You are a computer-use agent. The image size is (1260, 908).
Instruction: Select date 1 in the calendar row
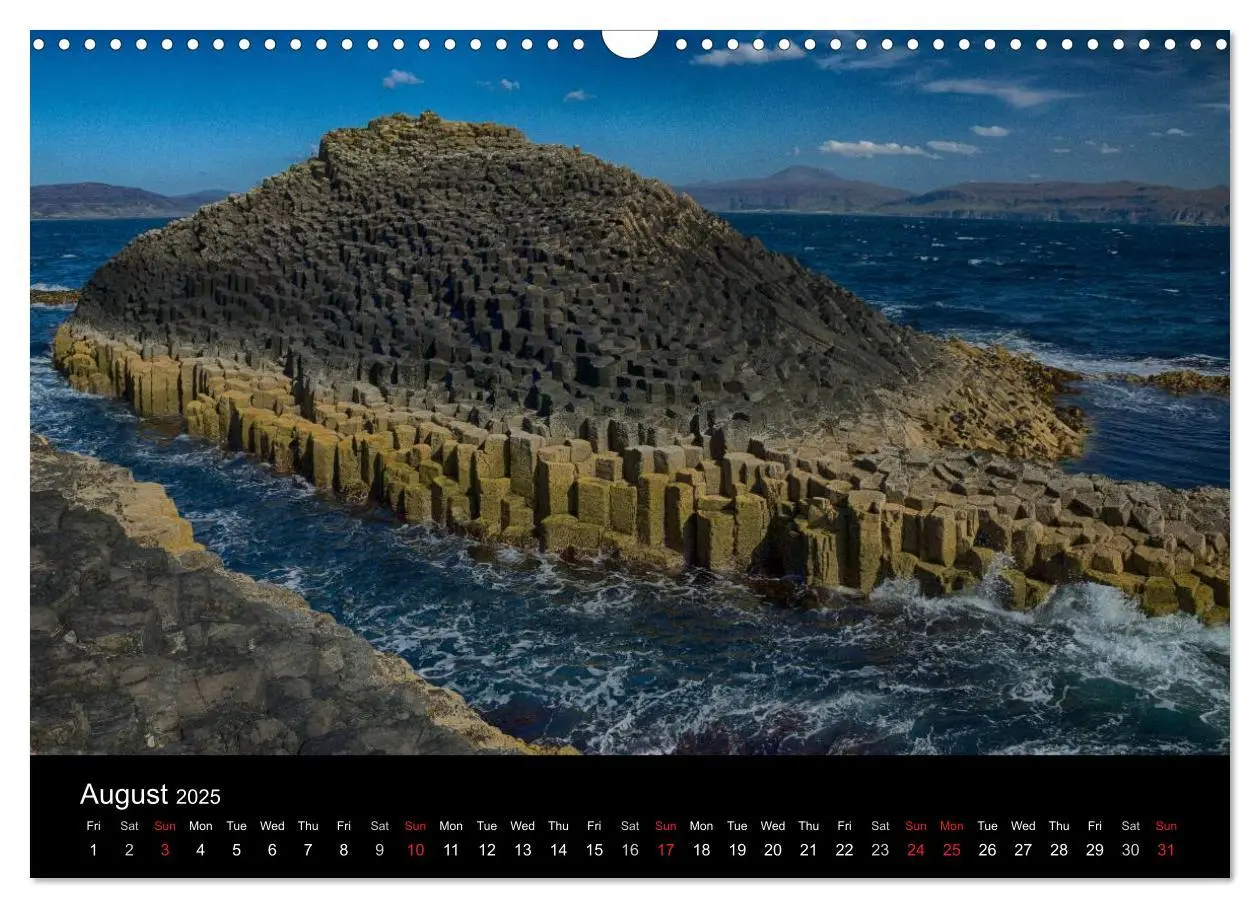pyautogui.click(x=94, y=850)
